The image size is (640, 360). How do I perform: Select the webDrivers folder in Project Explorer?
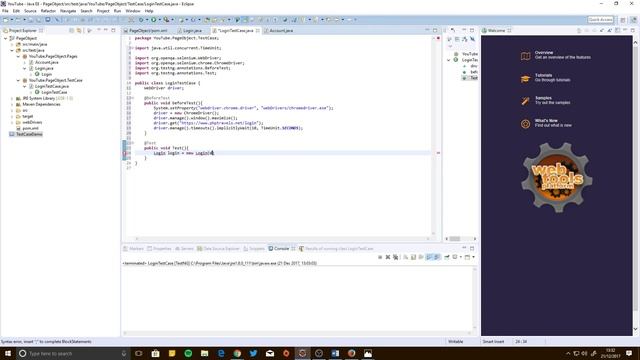coord(32,122)
